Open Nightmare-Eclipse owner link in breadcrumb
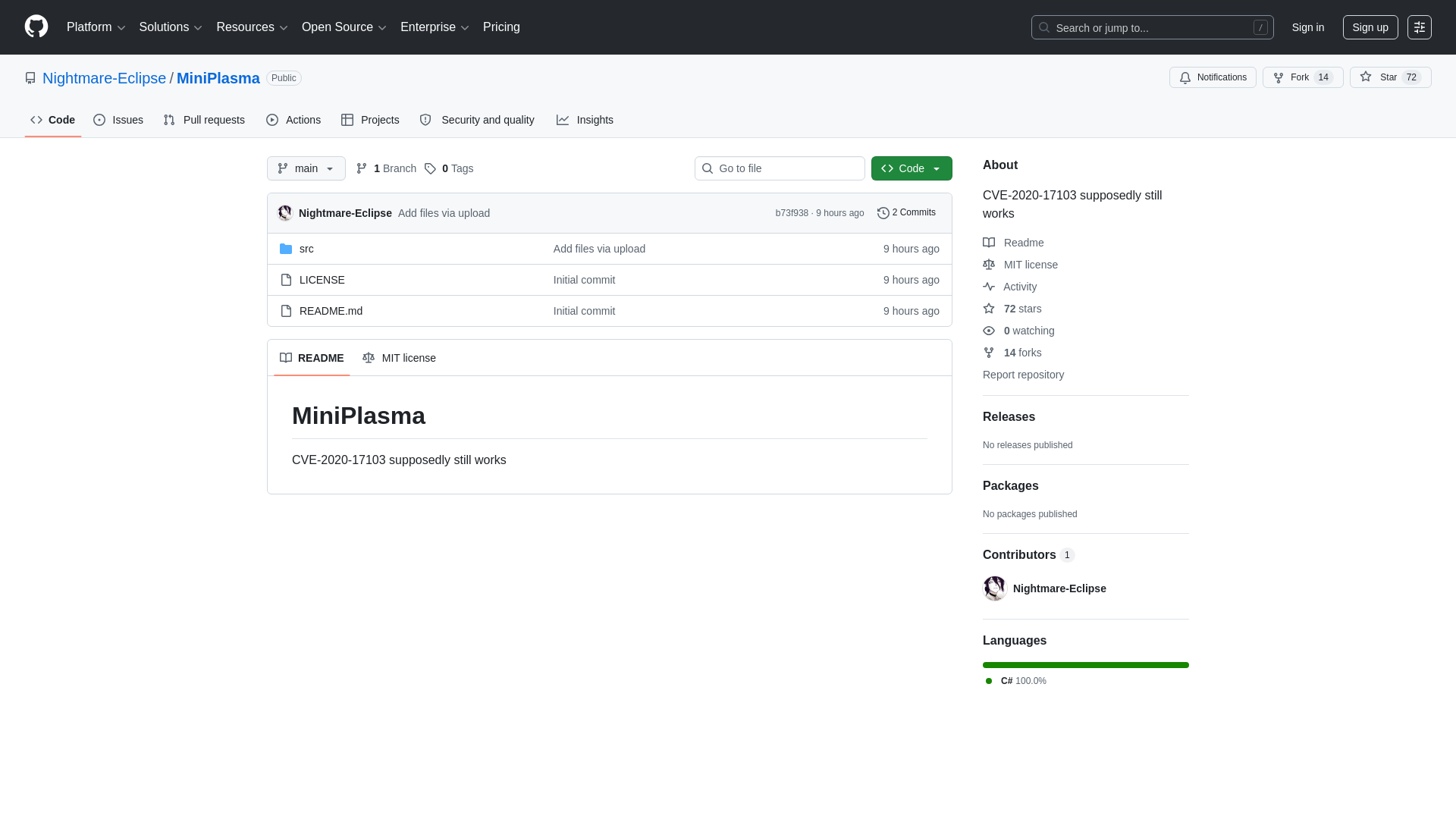Screen dimensions: 1456x819 pos(104,78)
